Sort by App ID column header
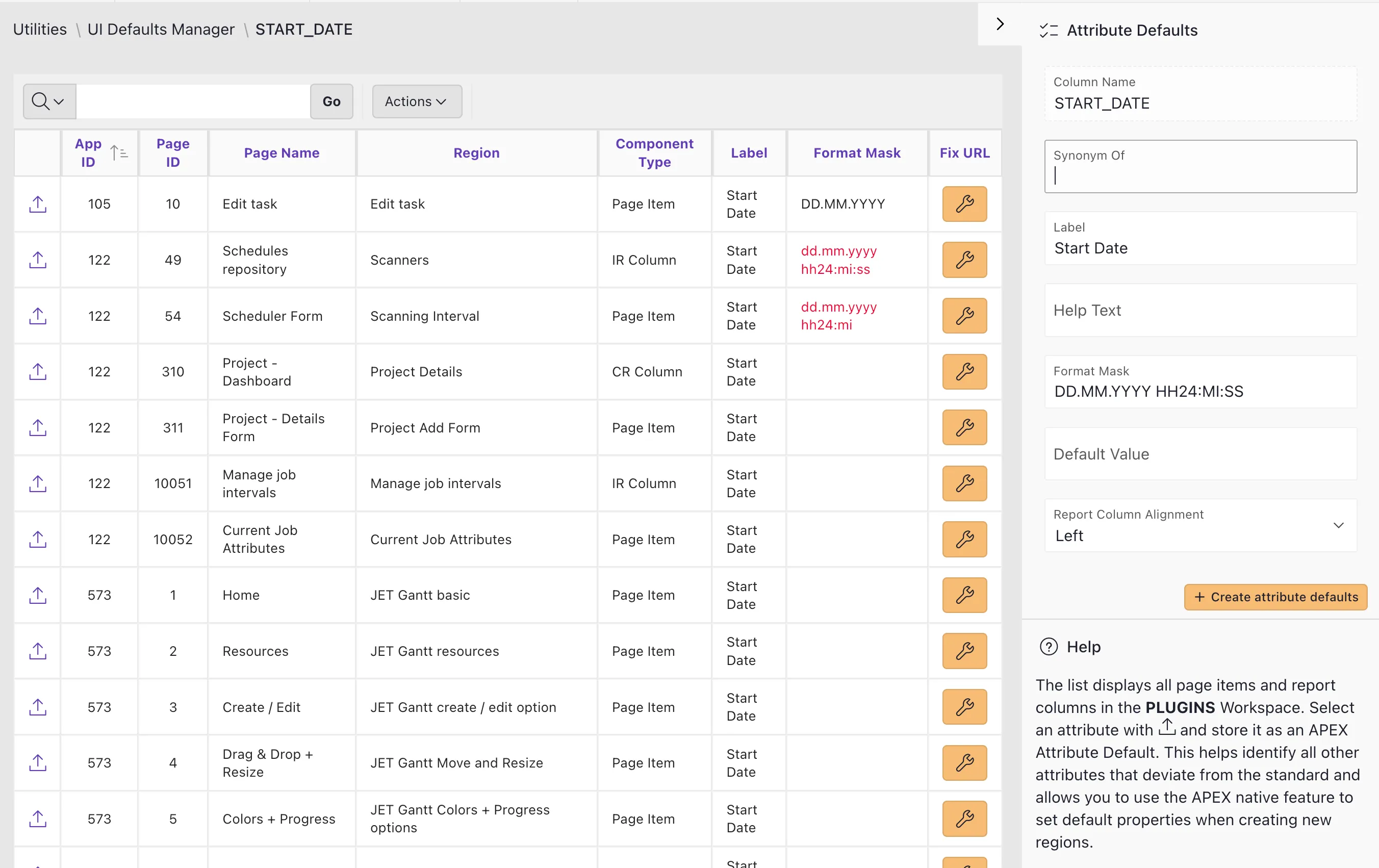 (88, 152)
